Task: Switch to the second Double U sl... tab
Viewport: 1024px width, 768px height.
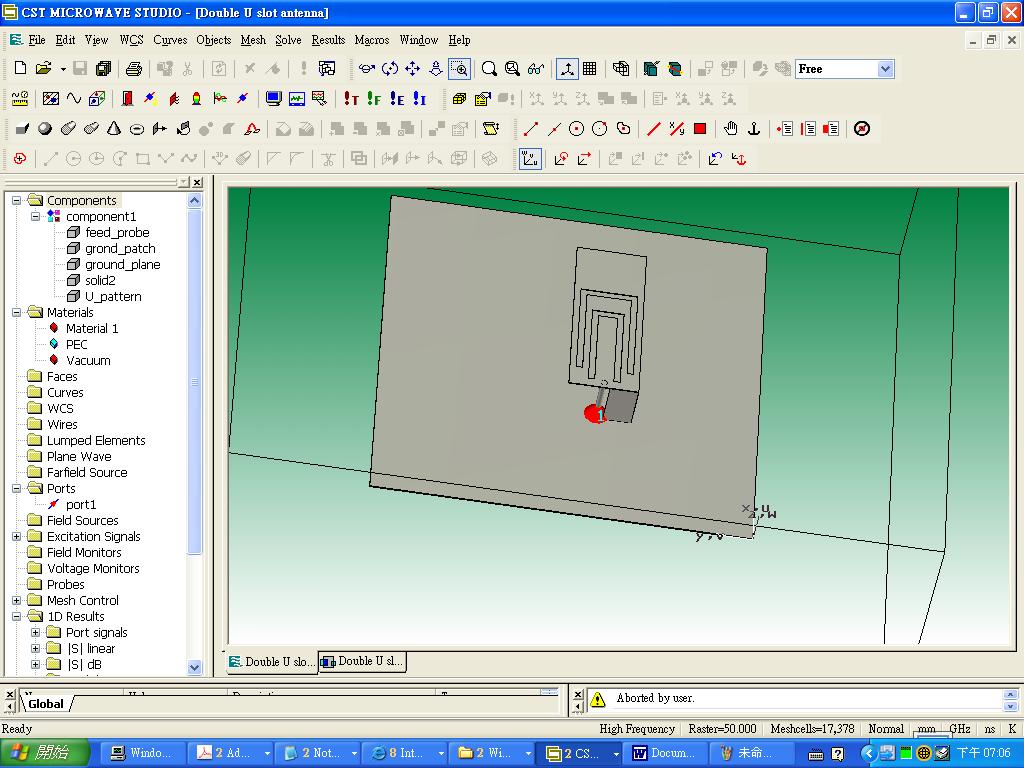Action: [362, 662]
